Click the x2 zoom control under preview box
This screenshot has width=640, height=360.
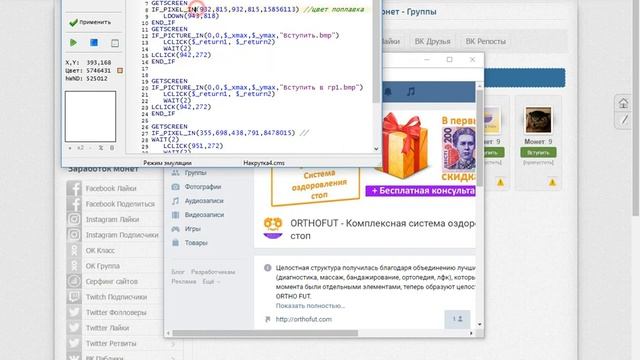pyautogui.click(x=80, y=148)
